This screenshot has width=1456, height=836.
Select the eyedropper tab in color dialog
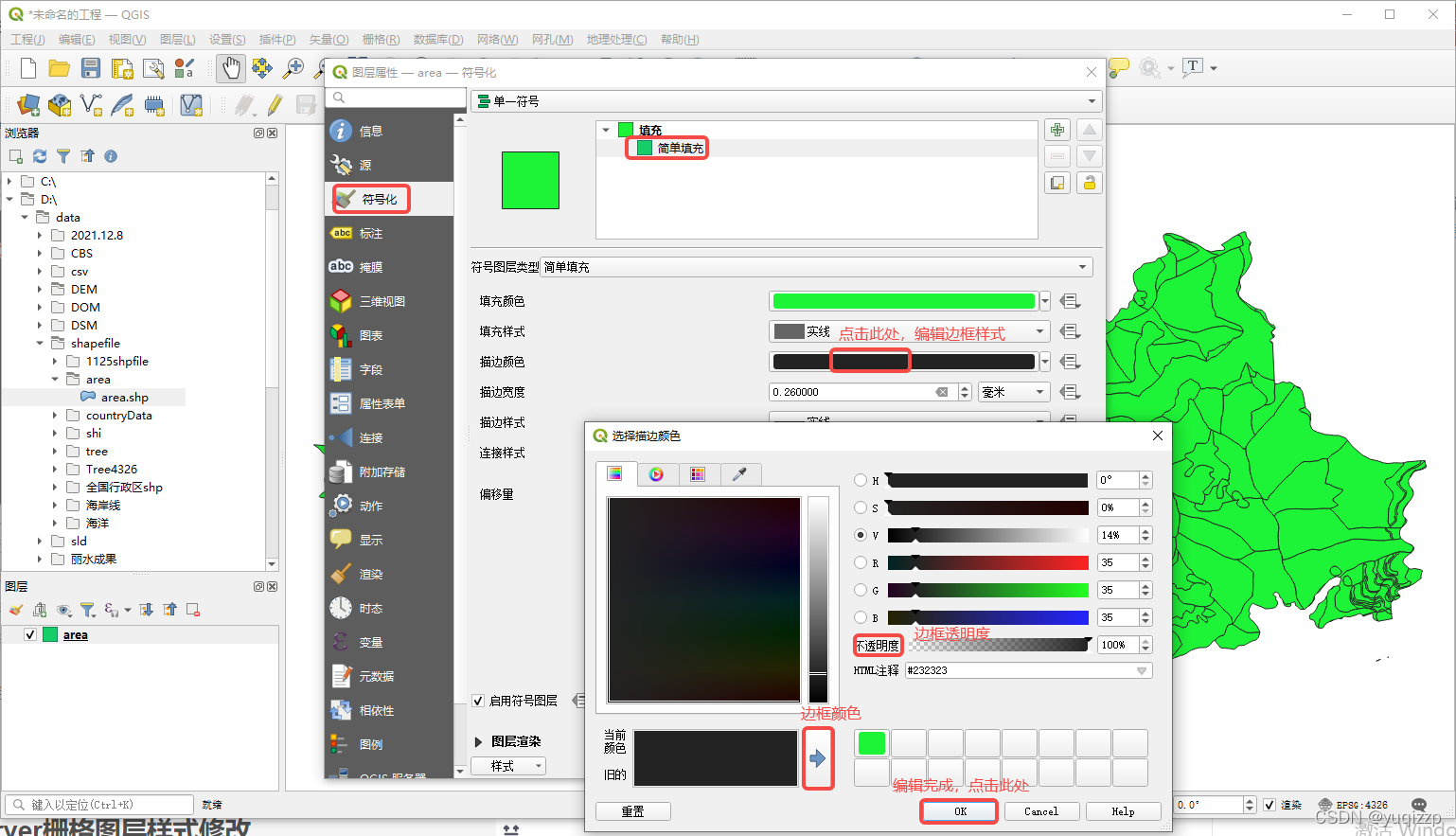point(741,474)
